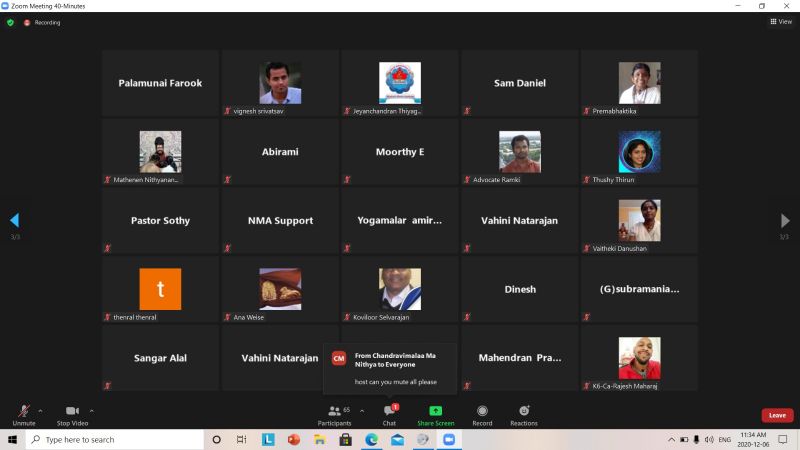Open the Chat panel

click(389, 412)
